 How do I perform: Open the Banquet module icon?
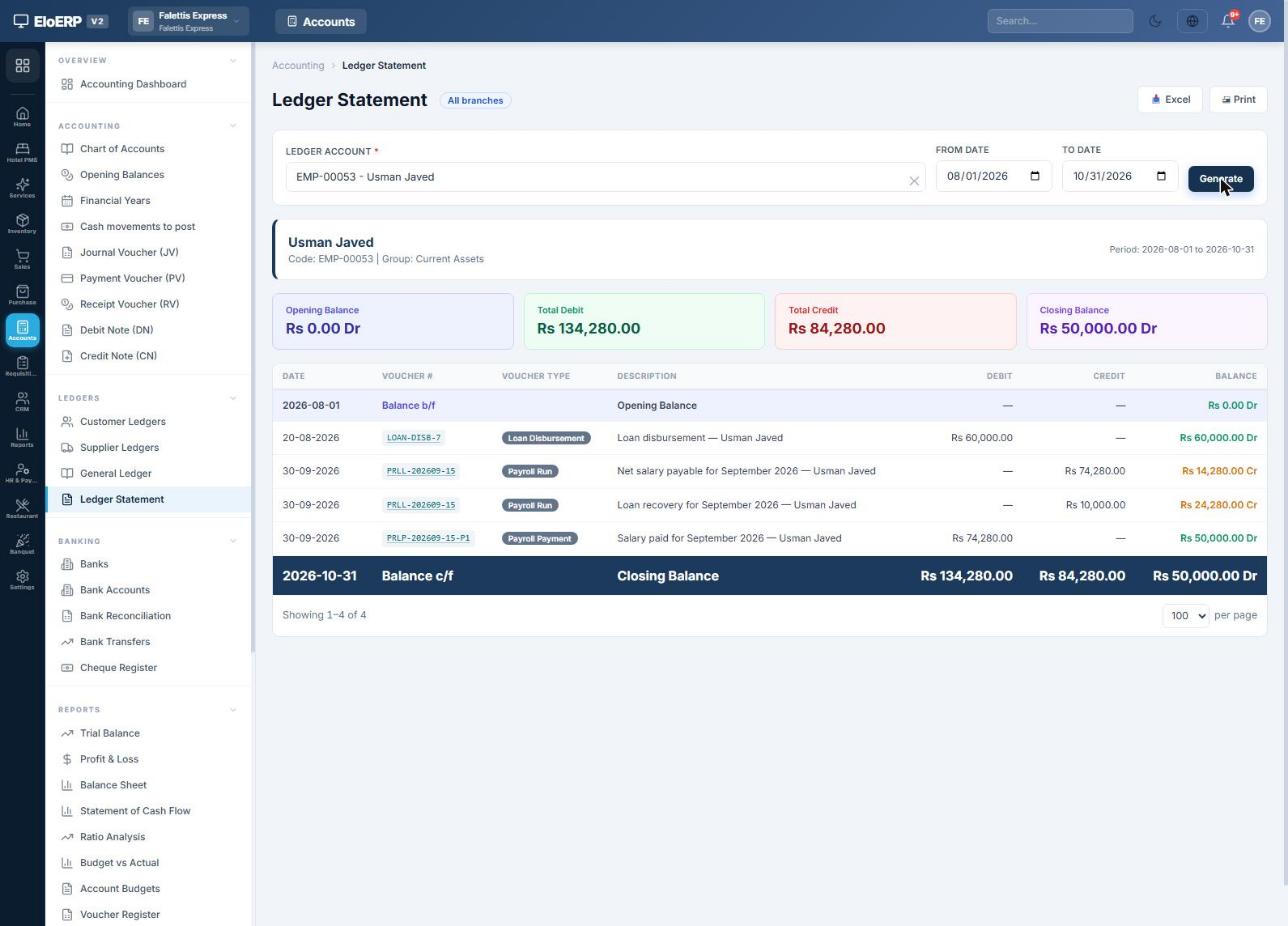pos(22,544)
